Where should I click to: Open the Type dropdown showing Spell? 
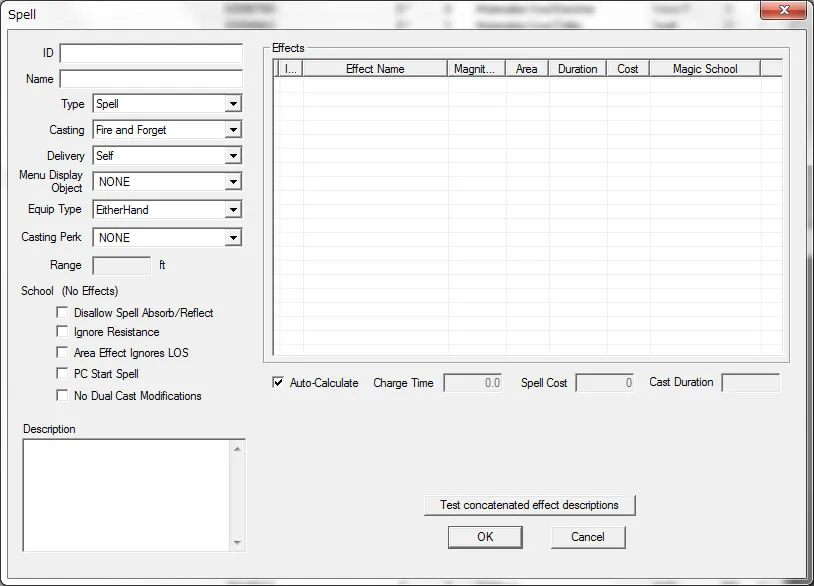(232, 104)
